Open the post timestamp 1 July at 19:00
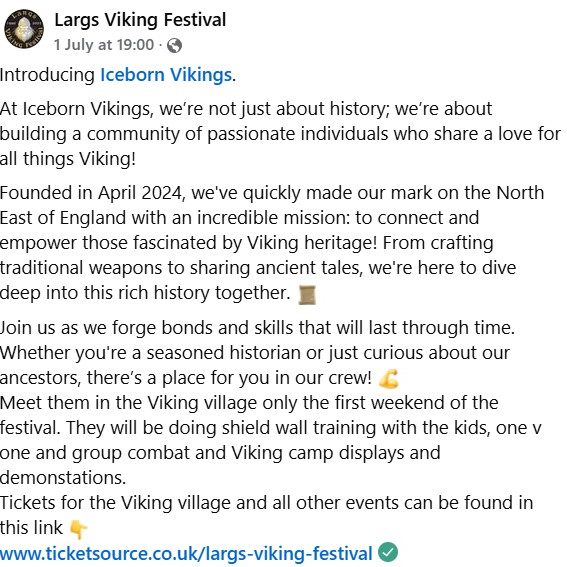 [x=104, y=45]
